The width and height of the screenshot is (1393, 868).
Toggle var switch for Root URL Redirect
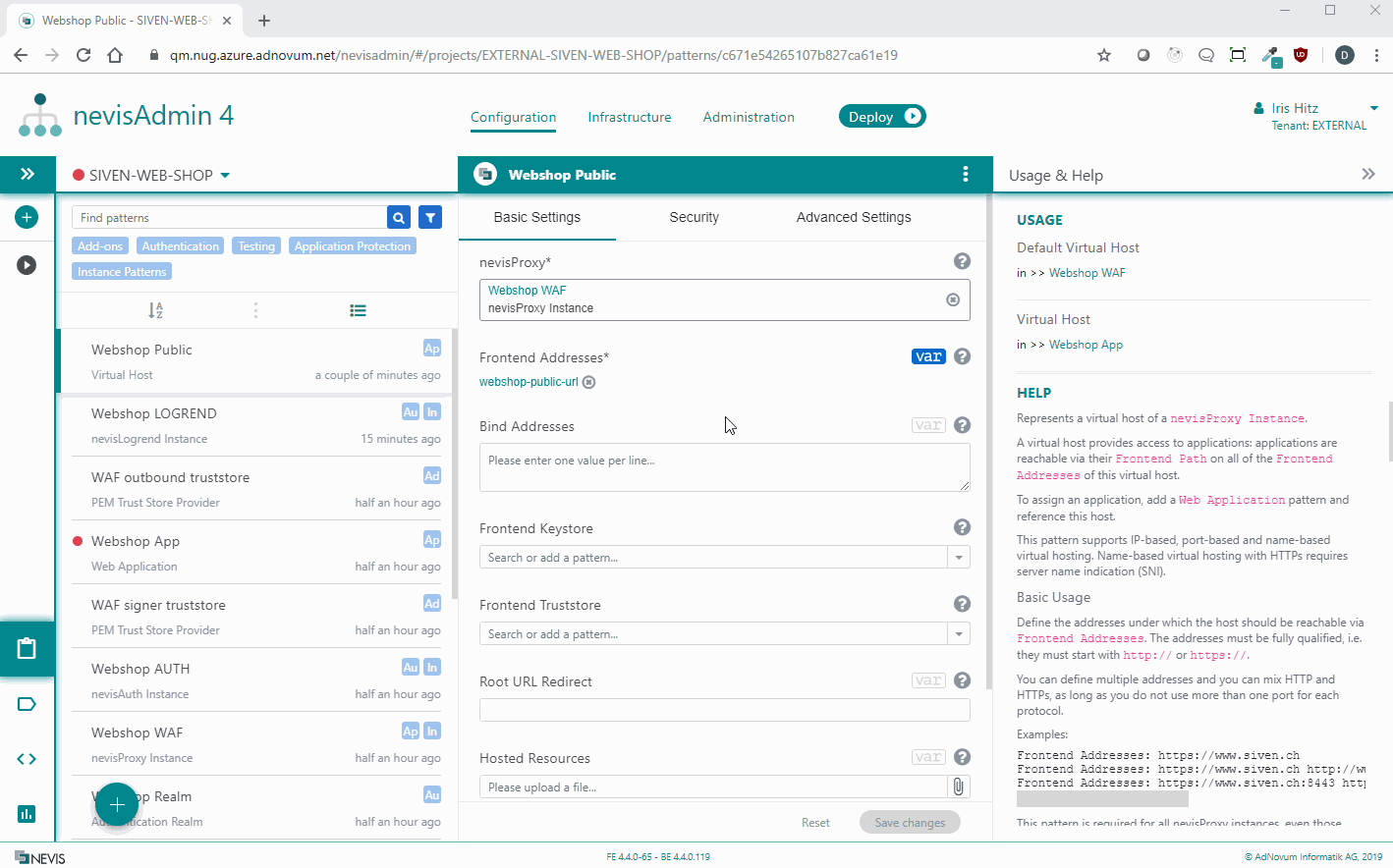click(927, 680)
